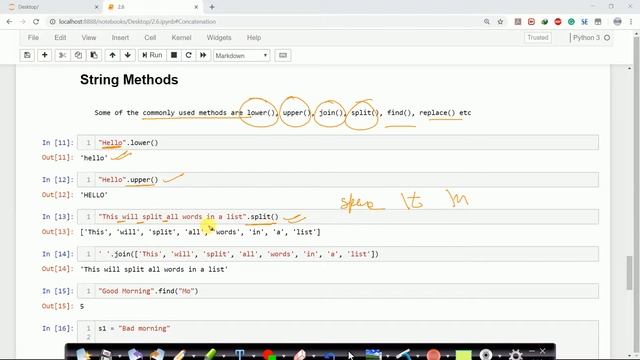Insert a cell below with the plus icon
This screenshot has height=360, width=640.
click(44, 55)
